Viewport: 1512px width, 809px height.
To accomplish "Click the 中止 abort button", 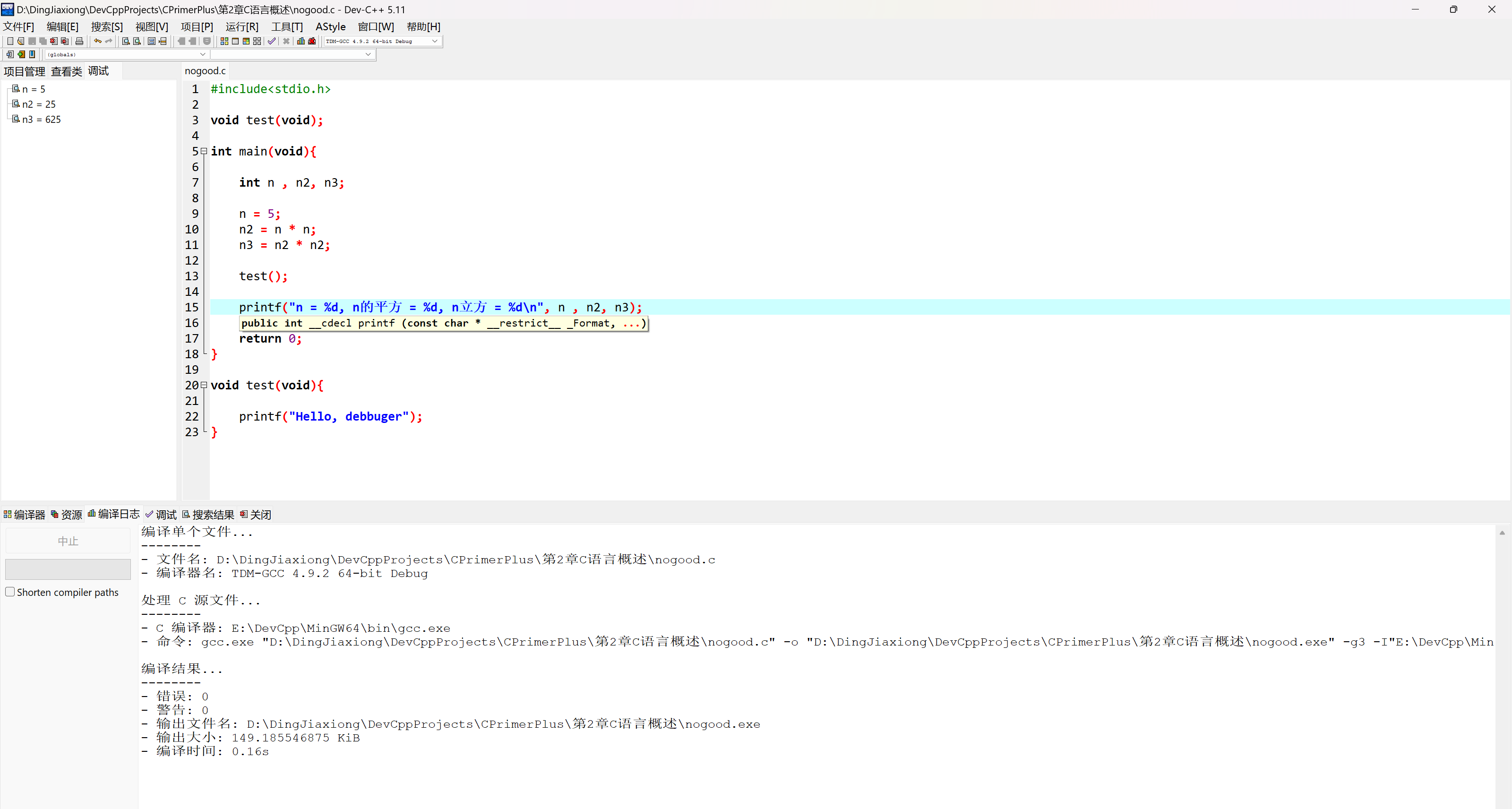I will 68,541.
